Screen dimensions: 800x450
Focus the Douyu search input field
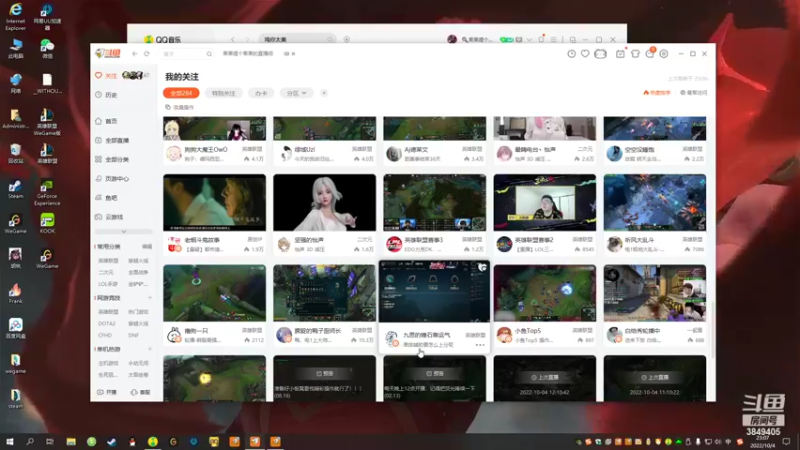tap(184, 54)
